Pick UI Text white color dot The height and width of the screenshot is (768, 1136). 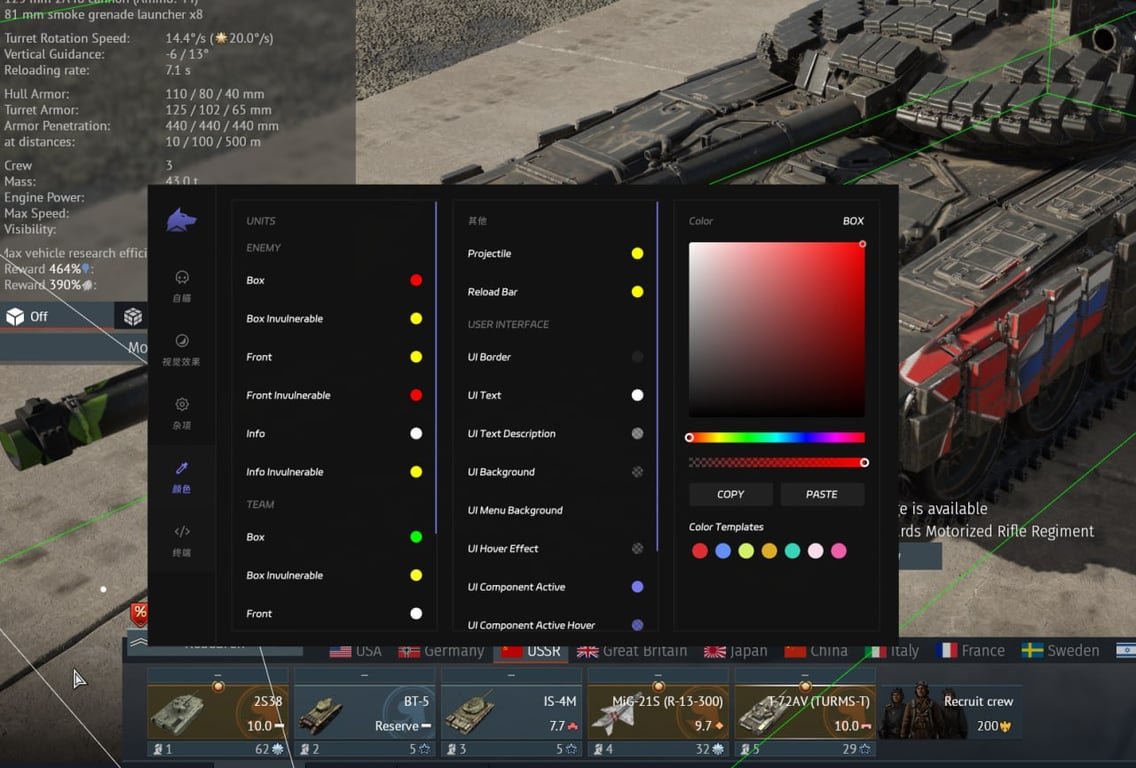click(x=638, y=395)
